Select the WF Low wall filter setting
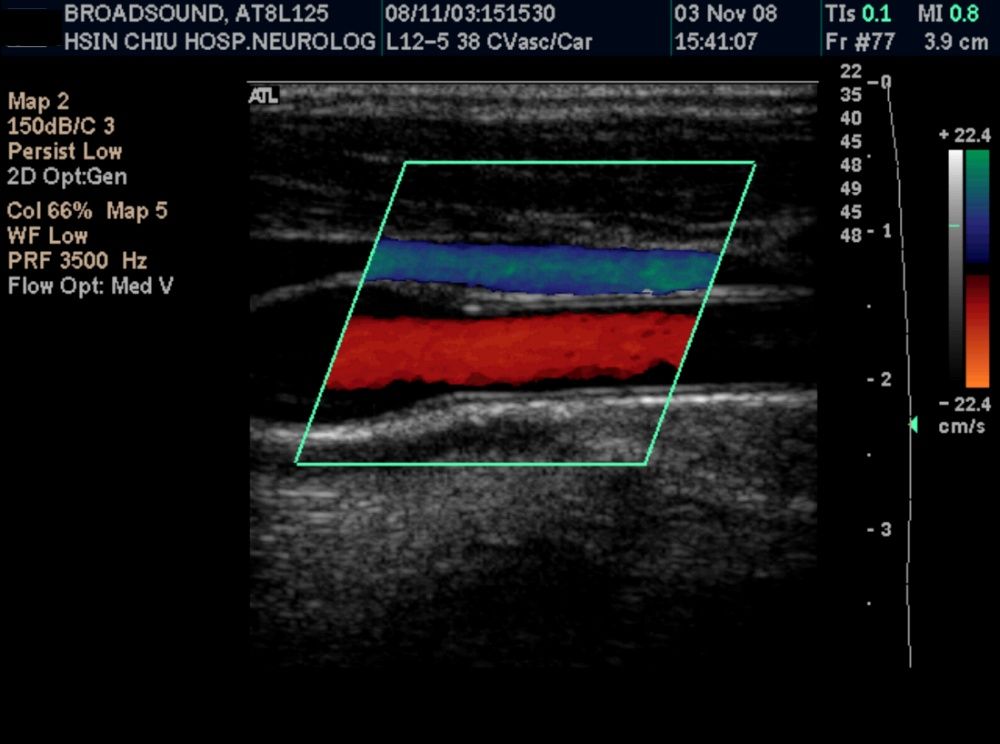The width and height of the screenshot is (1000, 744). click(x=47, y=236)
